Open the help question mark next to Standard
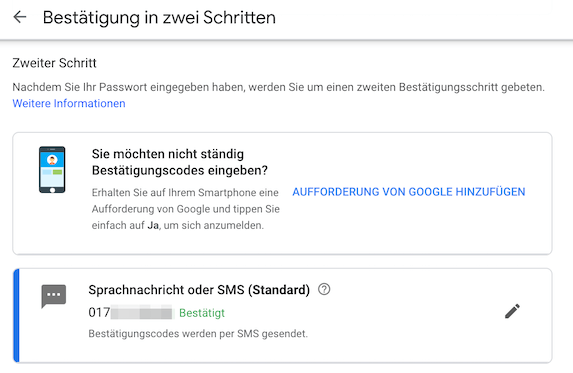This screenshot has width=573, height=373. click(324, 289)
